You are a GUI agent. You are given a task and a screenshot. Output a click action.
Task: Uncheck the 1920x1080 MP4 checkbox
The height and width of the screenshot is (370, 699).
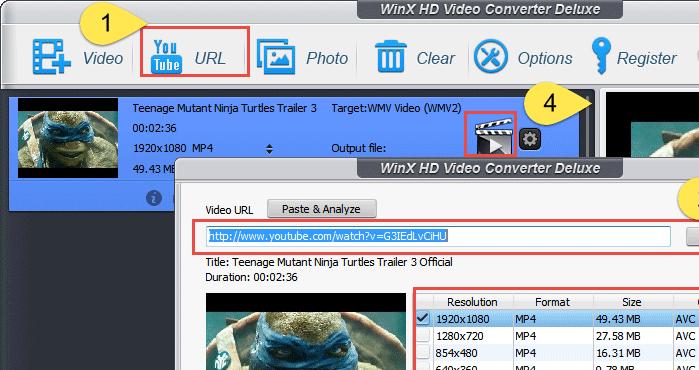(x=423, y=318)
